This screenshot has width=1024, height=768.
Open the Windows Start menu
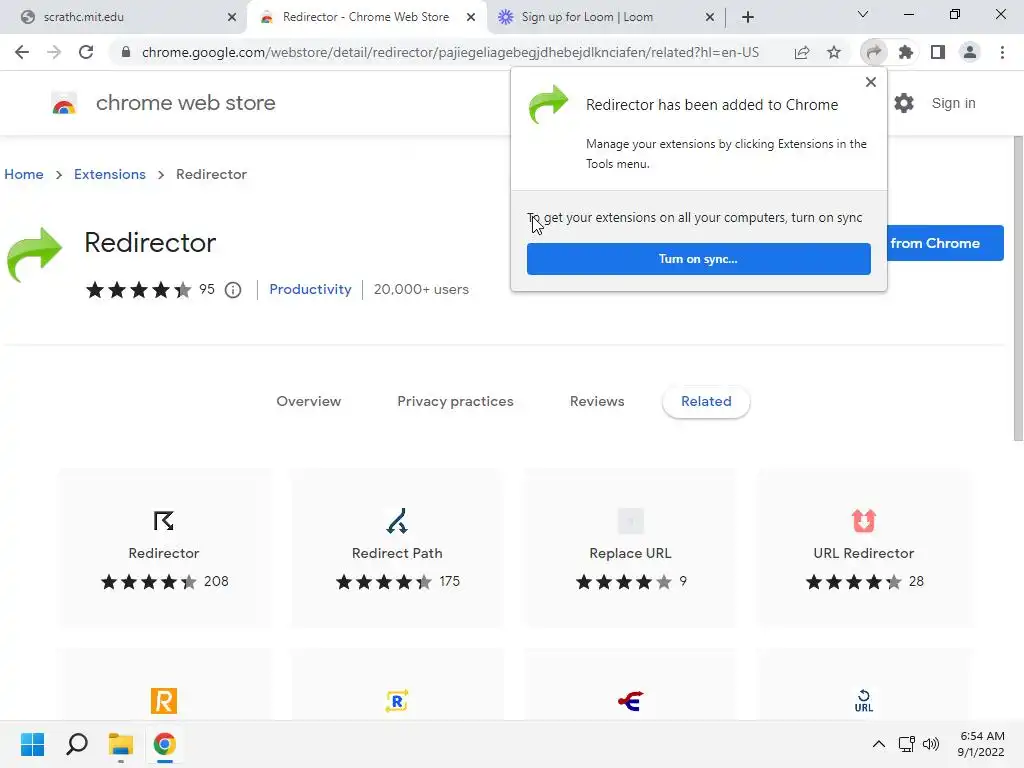[x=32, y=744]
